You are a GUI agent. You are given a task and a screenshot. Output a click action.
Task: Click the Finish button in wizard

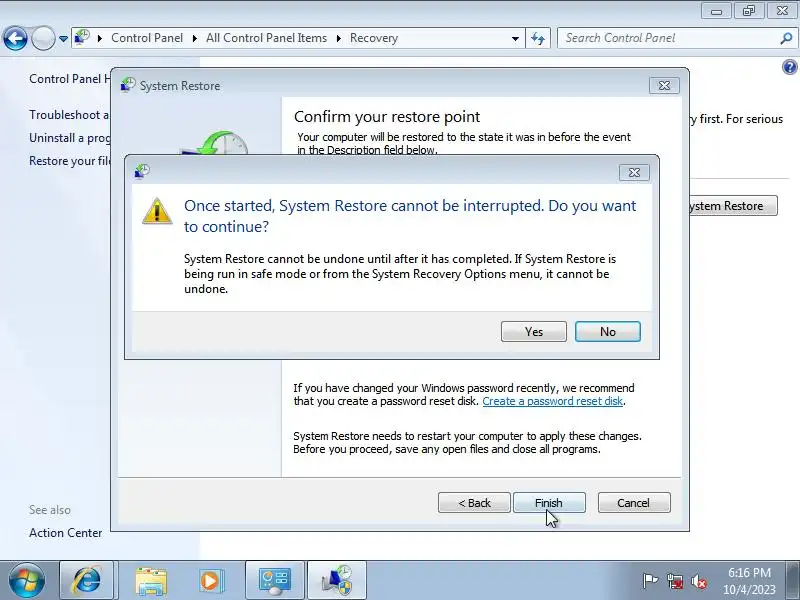click(x=549, y=503)
